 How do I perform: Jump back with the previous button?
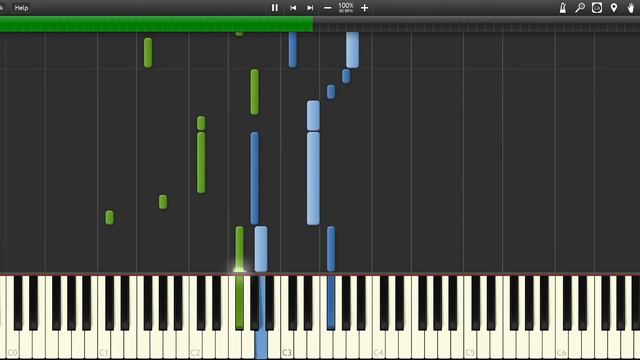[293, 8]
